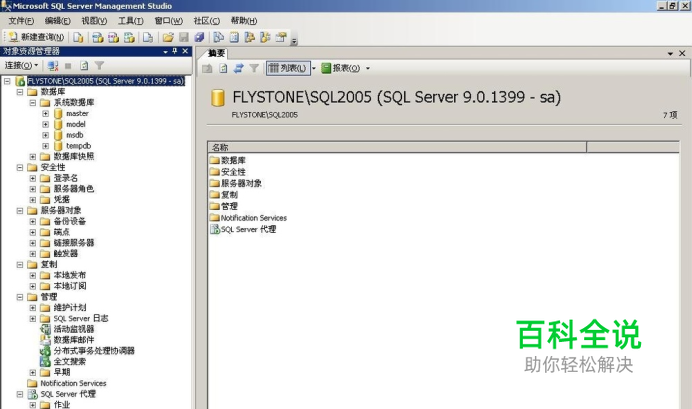This screenshot has height=409, width=692.
Task: Select Notification Services in summary list
Action: 253,218
